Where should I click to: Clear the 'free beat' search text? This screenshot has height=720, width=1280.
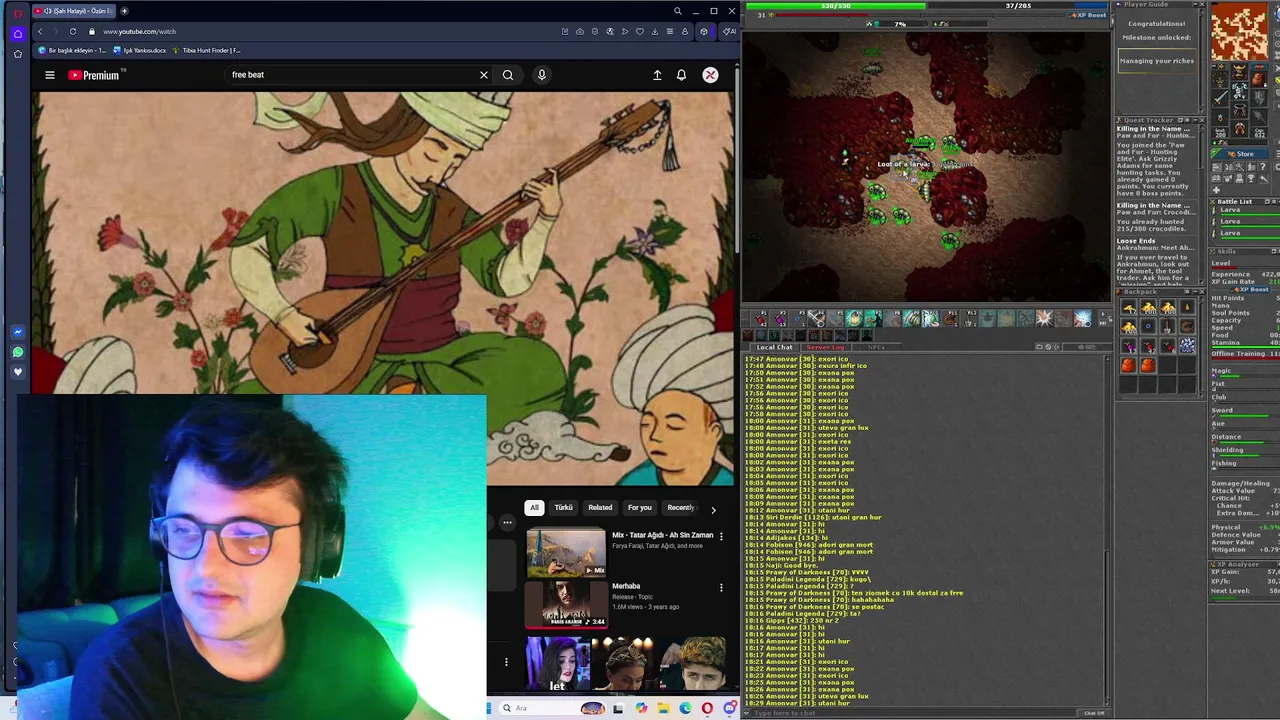(483, 75)
